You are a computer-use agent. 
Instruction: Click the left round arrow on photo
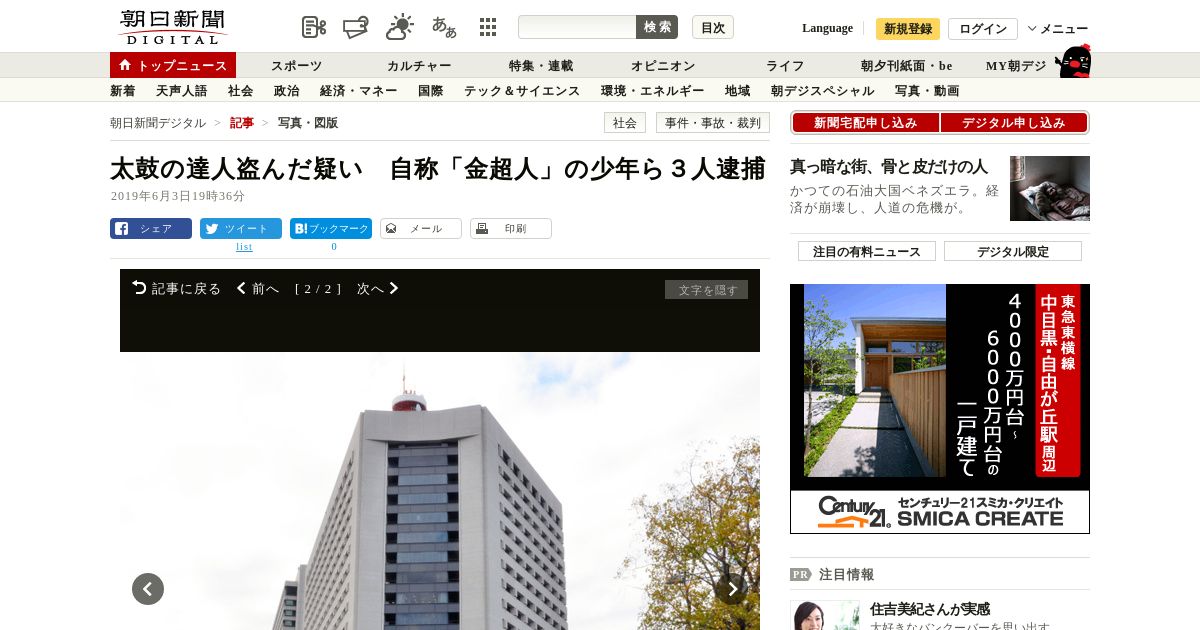pos(148,589)
